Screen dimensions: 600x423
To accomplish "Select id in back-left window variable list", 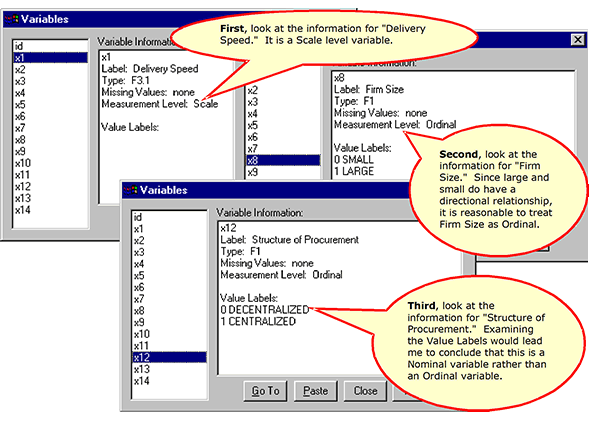I will [50, 46].
